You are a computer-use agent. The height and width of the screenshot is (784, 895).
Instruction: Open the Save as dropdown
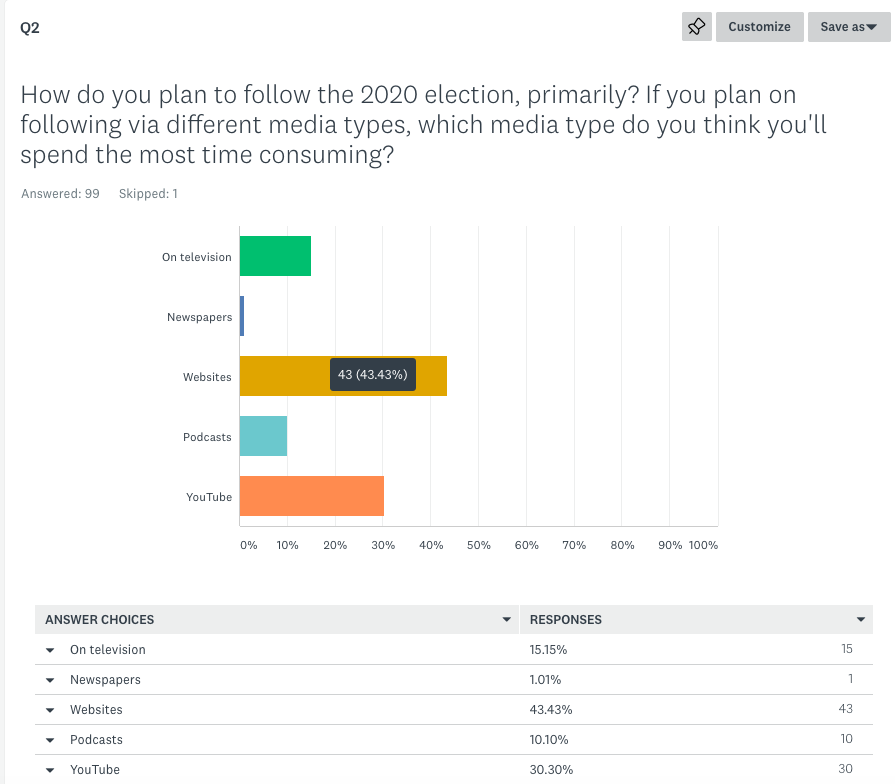pyautogui.click(x=848, y=27)
